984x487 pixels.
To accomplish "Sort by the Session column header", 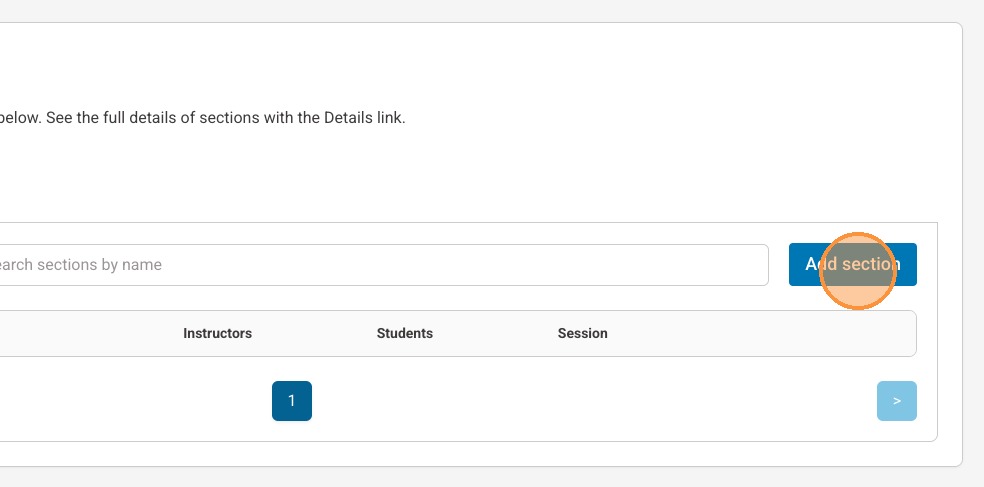I will 582,333.
